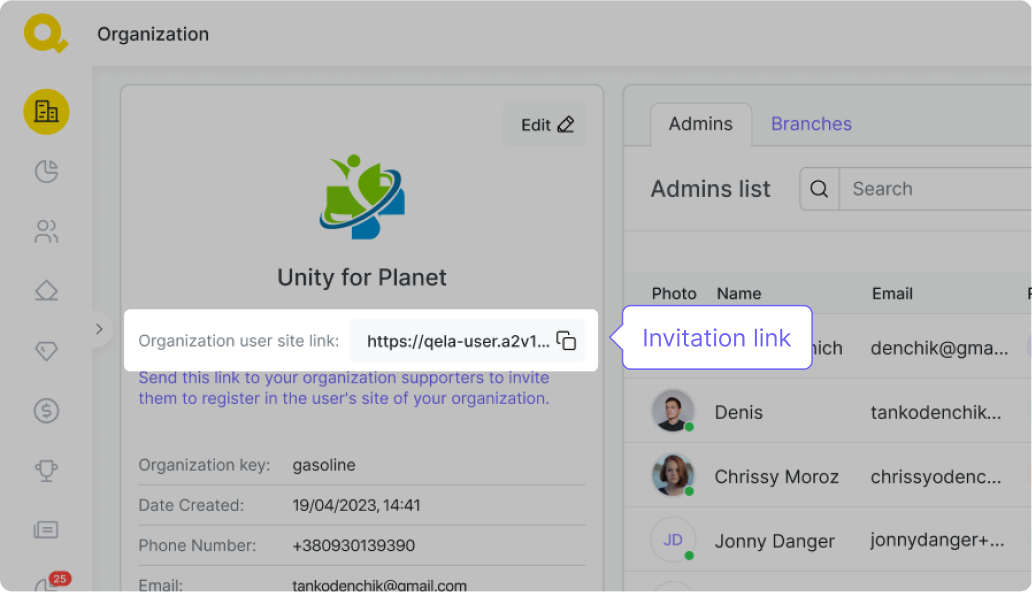The image size is (1032, 592).
Task: Open the users sidebar icon
Action: tap(46, 233)
